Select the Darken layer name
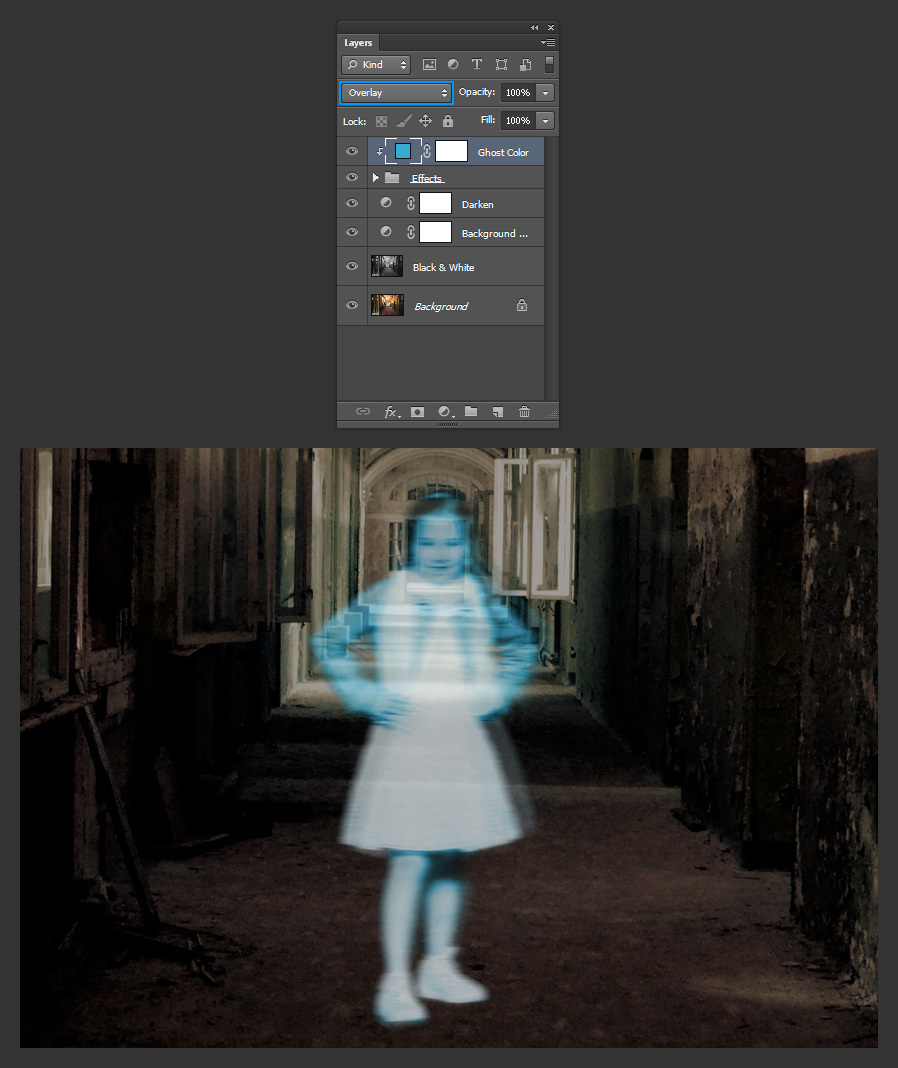Image resolution: width=898 pixels, height=1068 pixels. pos(478,204)
